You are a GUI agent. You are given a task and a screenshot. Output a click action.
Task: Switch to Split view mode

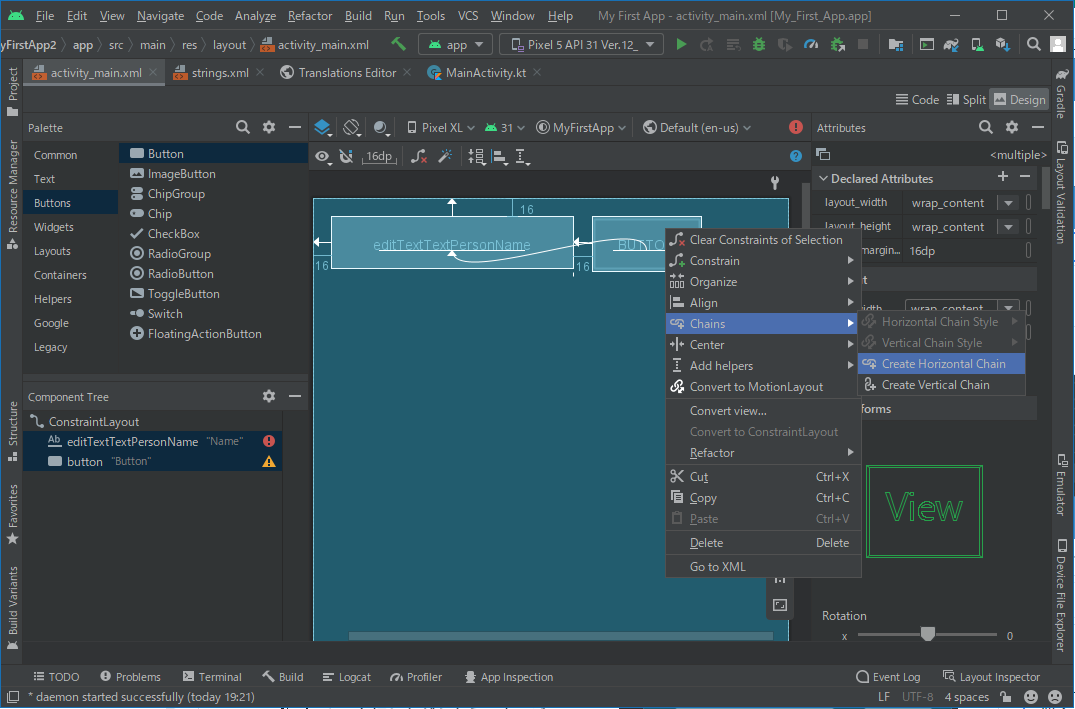click(965, 99)
